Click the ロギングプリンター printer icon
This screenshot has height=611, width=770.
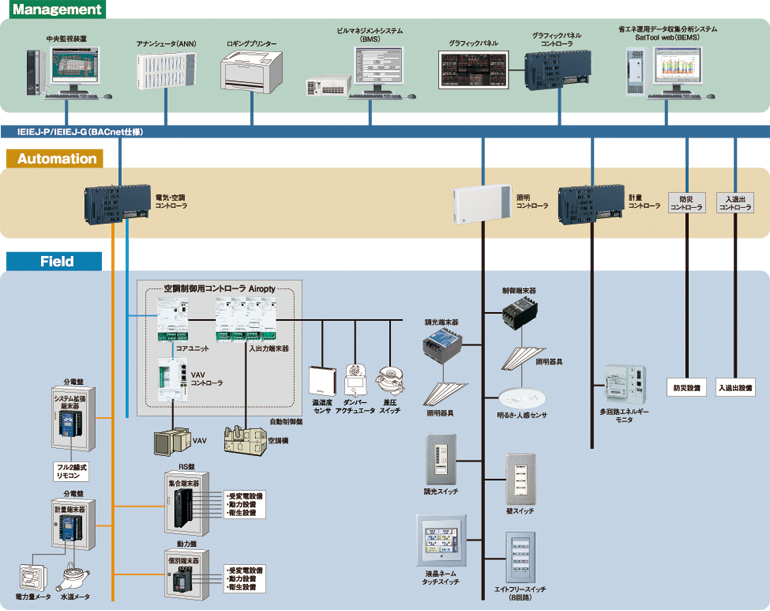(250, 73)
